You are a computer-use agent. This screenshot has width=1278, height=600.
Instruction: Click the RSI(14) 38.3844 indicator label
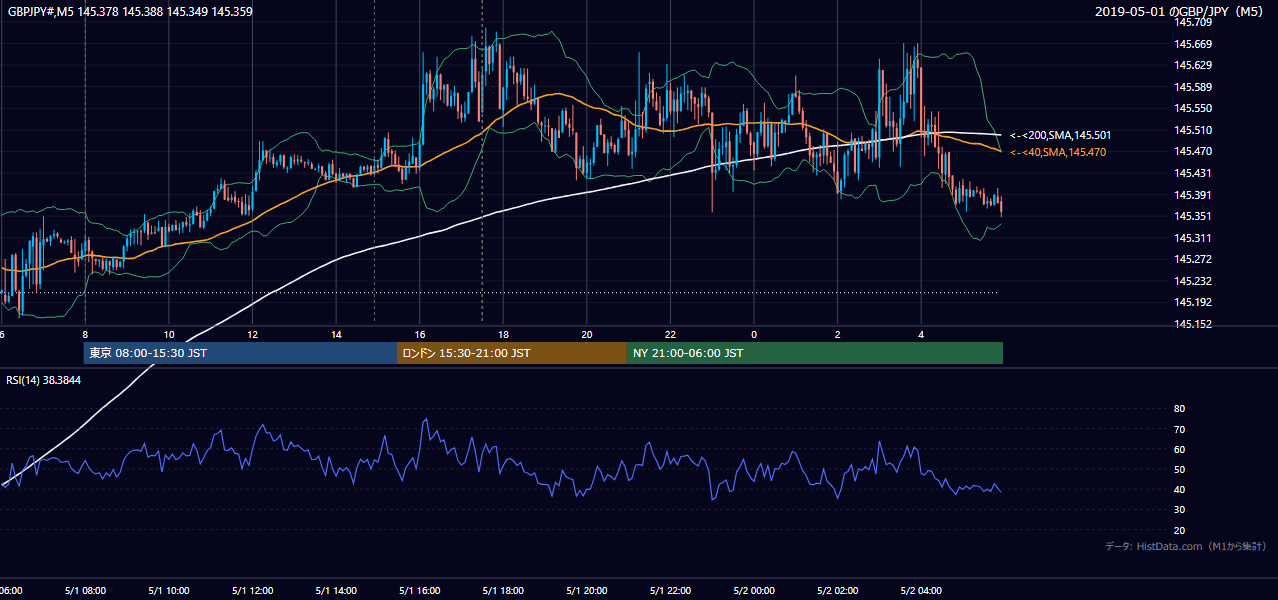[44, 380]
